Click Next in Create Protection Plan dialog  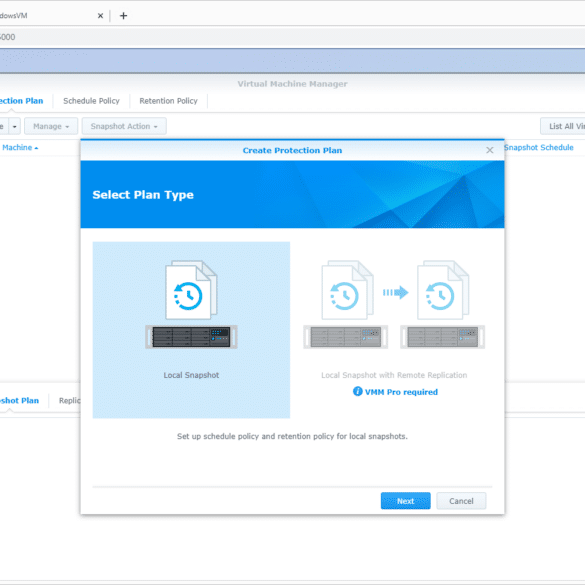pos(405,501)
